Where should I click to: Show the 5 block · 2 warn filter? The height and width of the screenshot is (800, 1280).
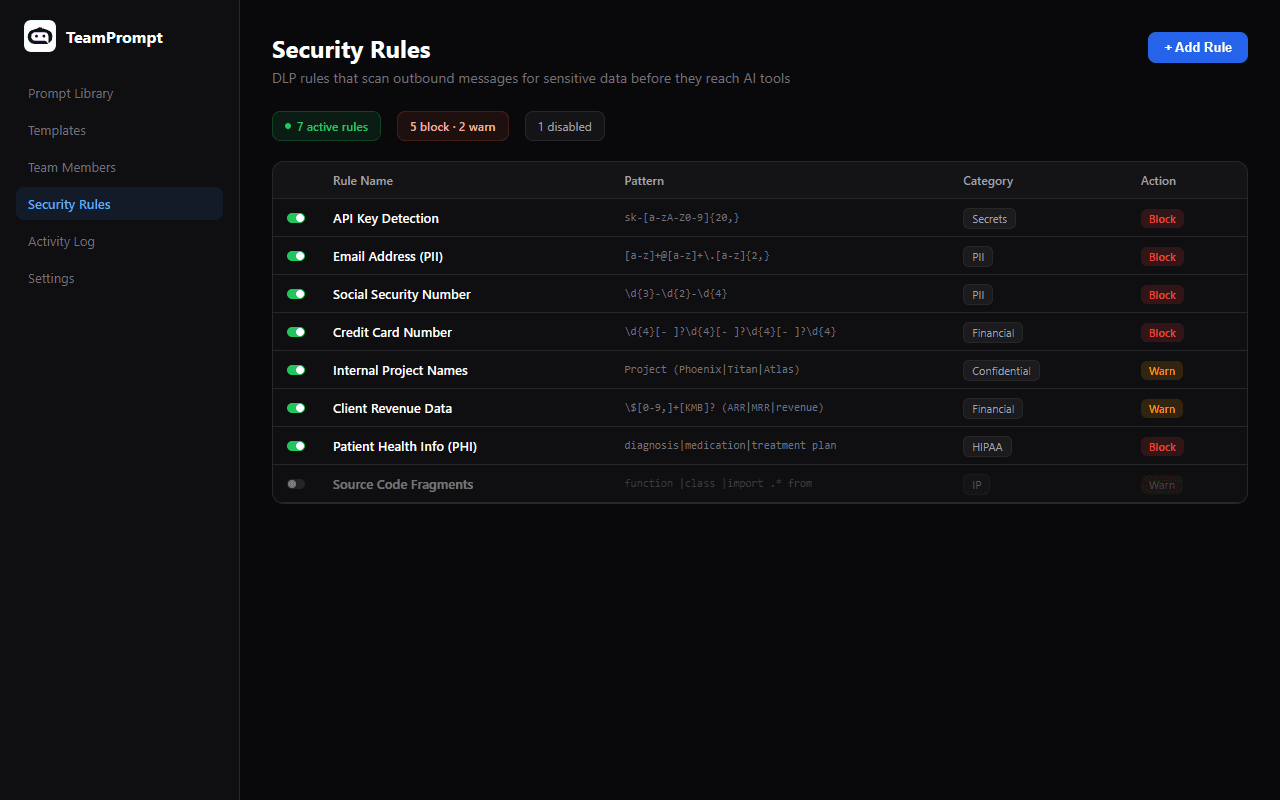(x=452, y=126)
